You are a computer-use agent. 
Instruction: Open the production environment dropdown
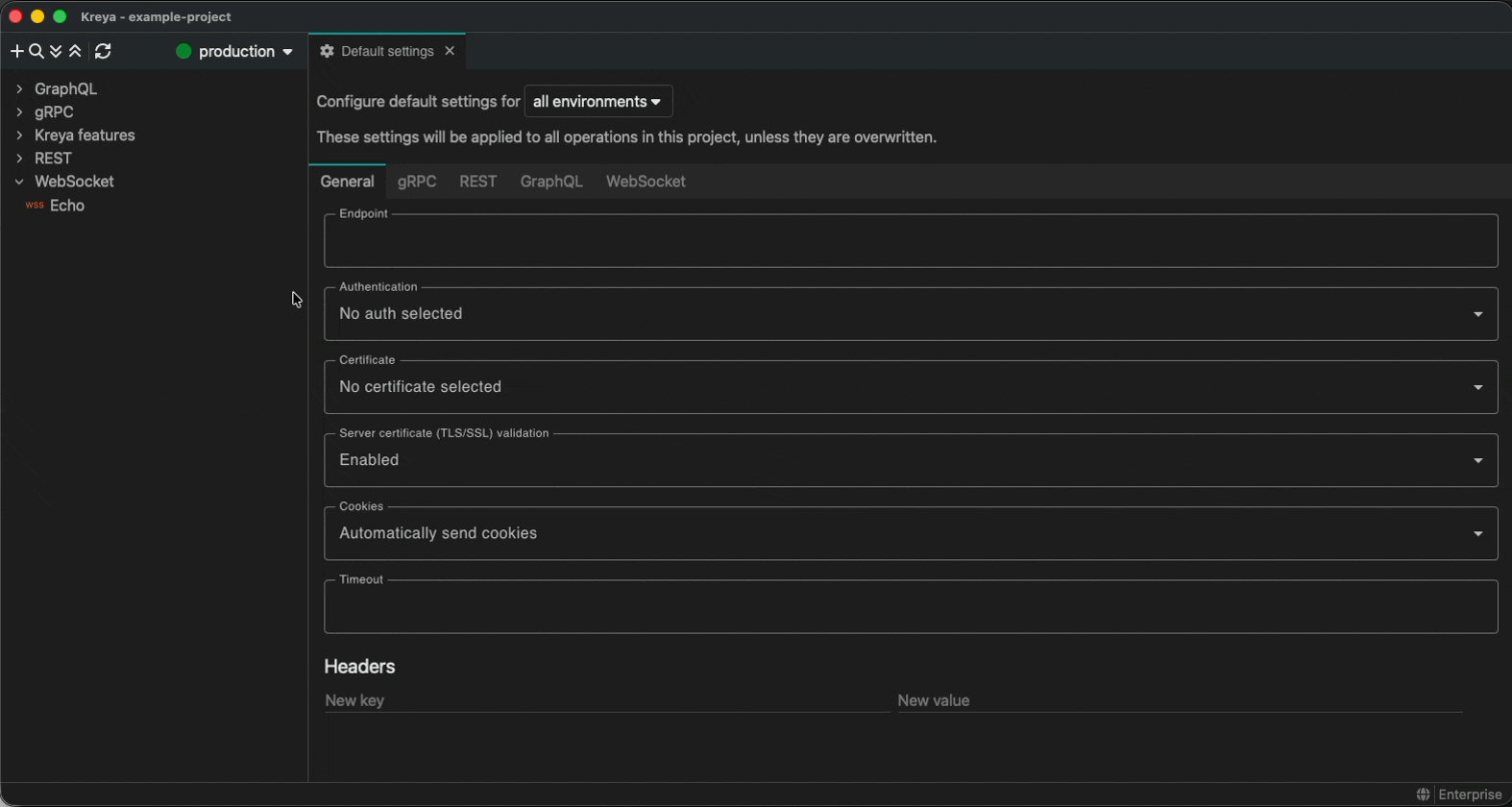pos(234,51)
